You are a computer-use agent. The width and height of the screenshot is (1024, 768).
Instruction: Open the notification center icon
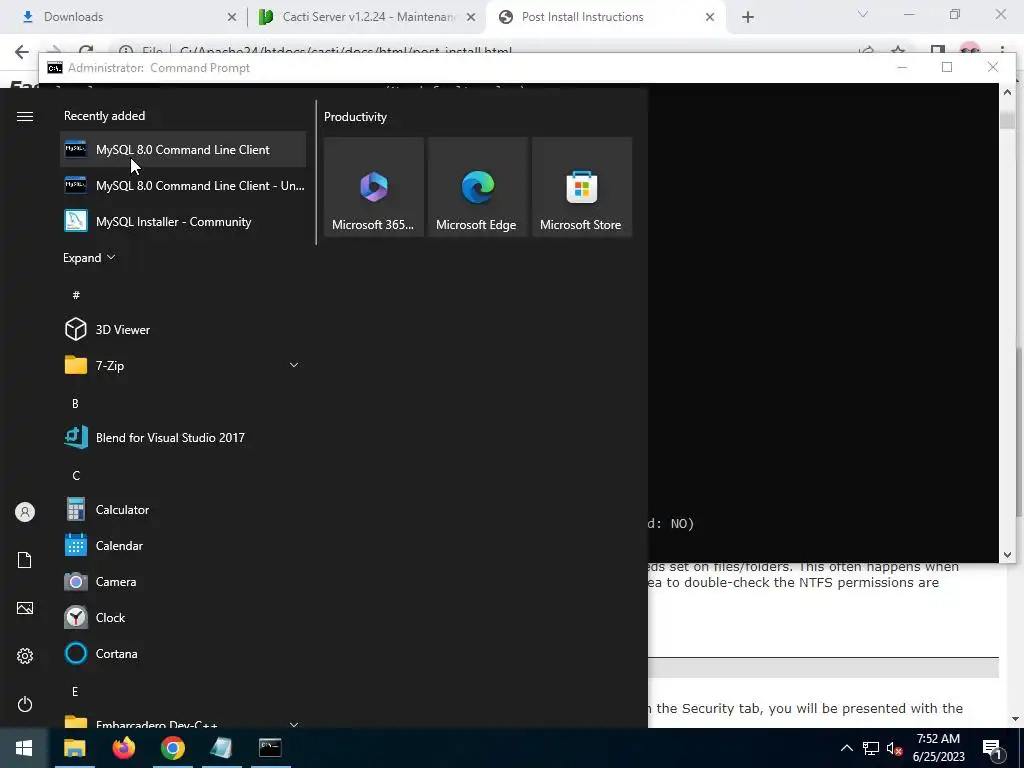992,748
